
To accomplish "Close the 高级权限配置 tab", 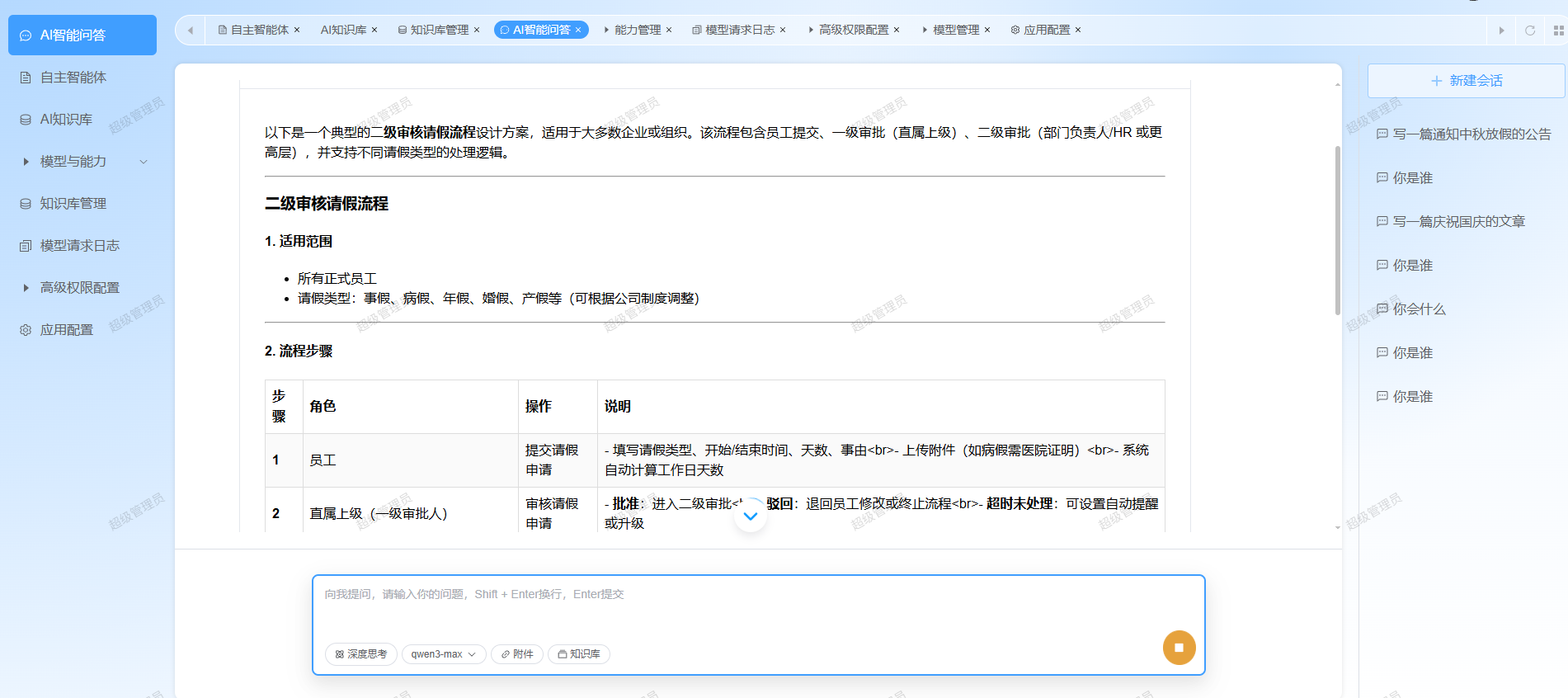I will click(x=897, y=30).
